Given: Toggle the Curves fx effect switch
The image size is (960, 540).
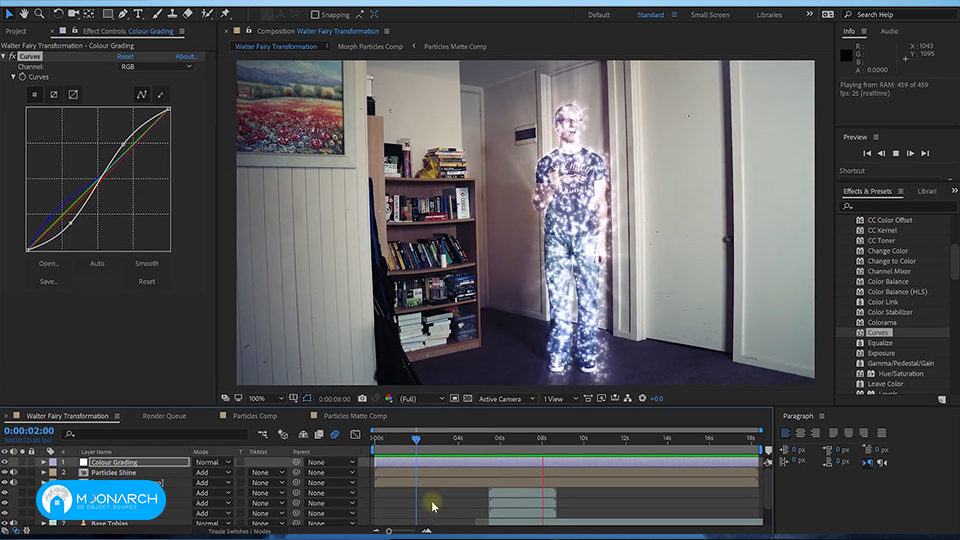Looking at the screenshot, I should tap(12, 56).
